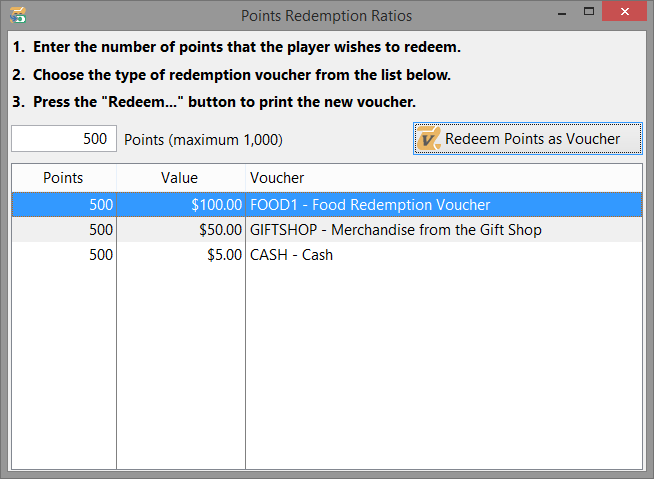Select the CASH - Cash voucher row
The width and height of the screenshot is (654, 479).
327,255
